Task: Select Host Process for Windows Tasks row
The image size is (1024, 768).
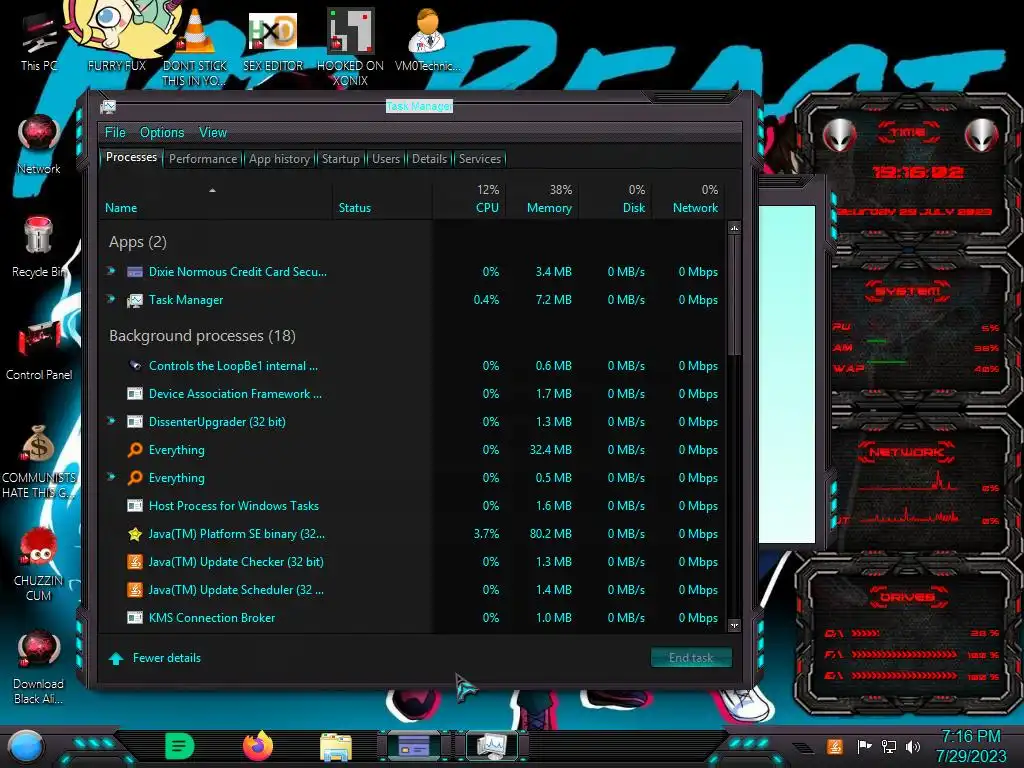Action: [x=412, y=505]
